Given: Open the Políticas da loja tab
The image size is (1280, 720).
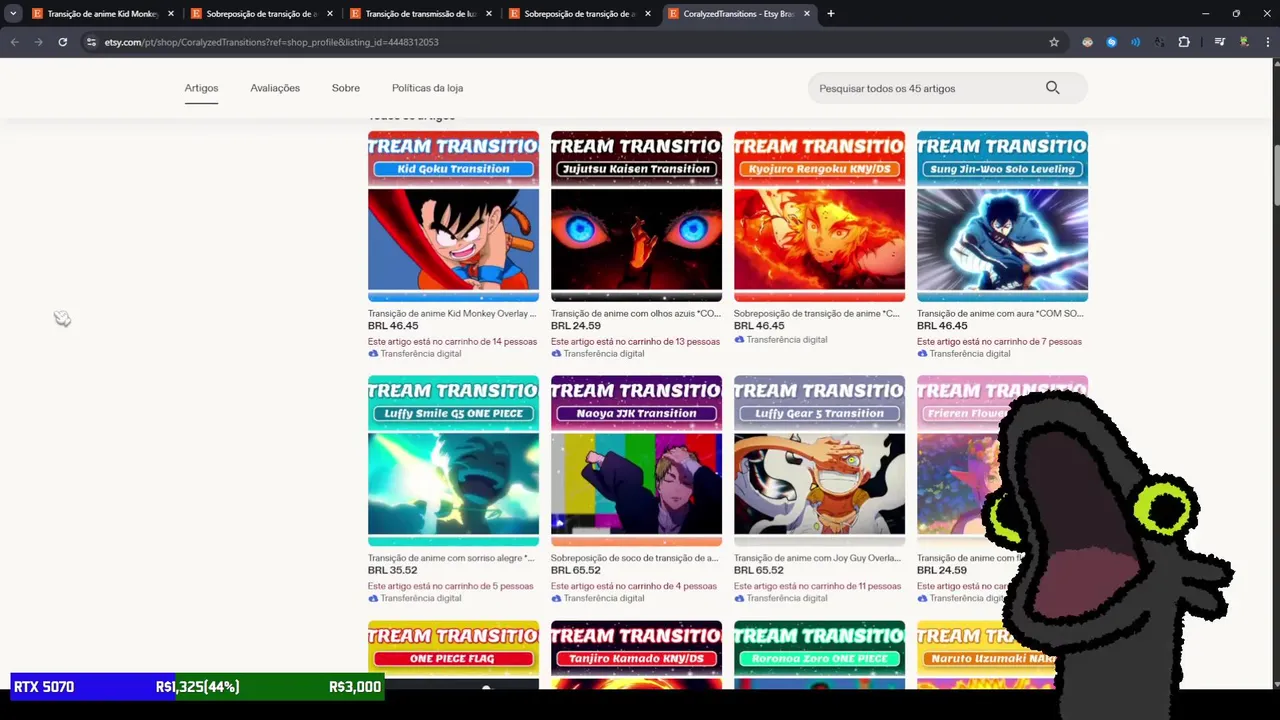Looking at the screenshot, I should (x=427, y=88).
